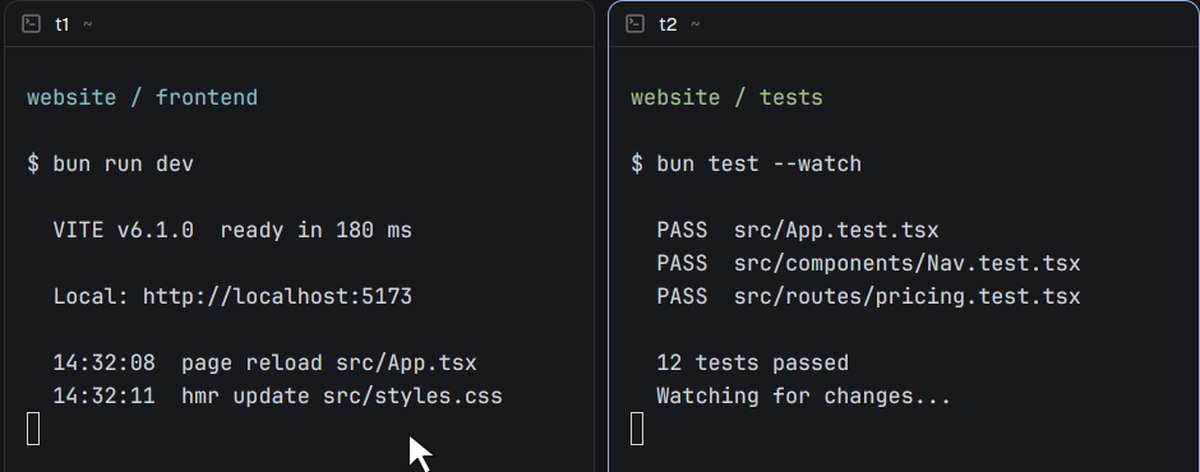Focus the cursor block in pane t2
The image size is (1200, 472).
coord(637,428)
